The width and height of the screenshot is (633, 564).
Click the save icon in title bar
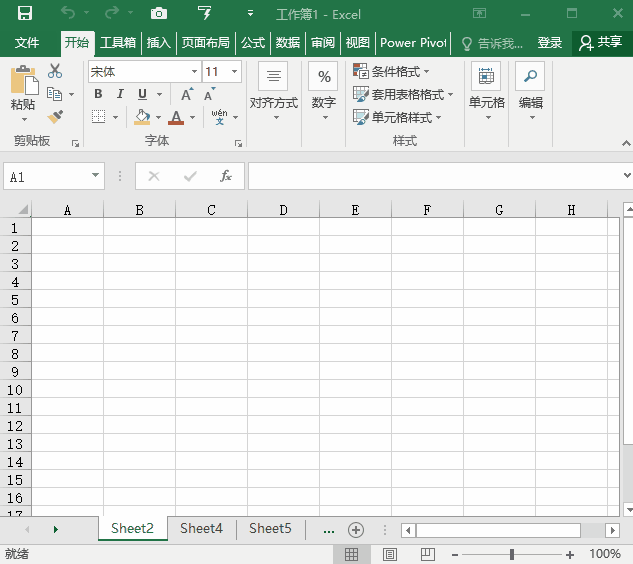25,13
